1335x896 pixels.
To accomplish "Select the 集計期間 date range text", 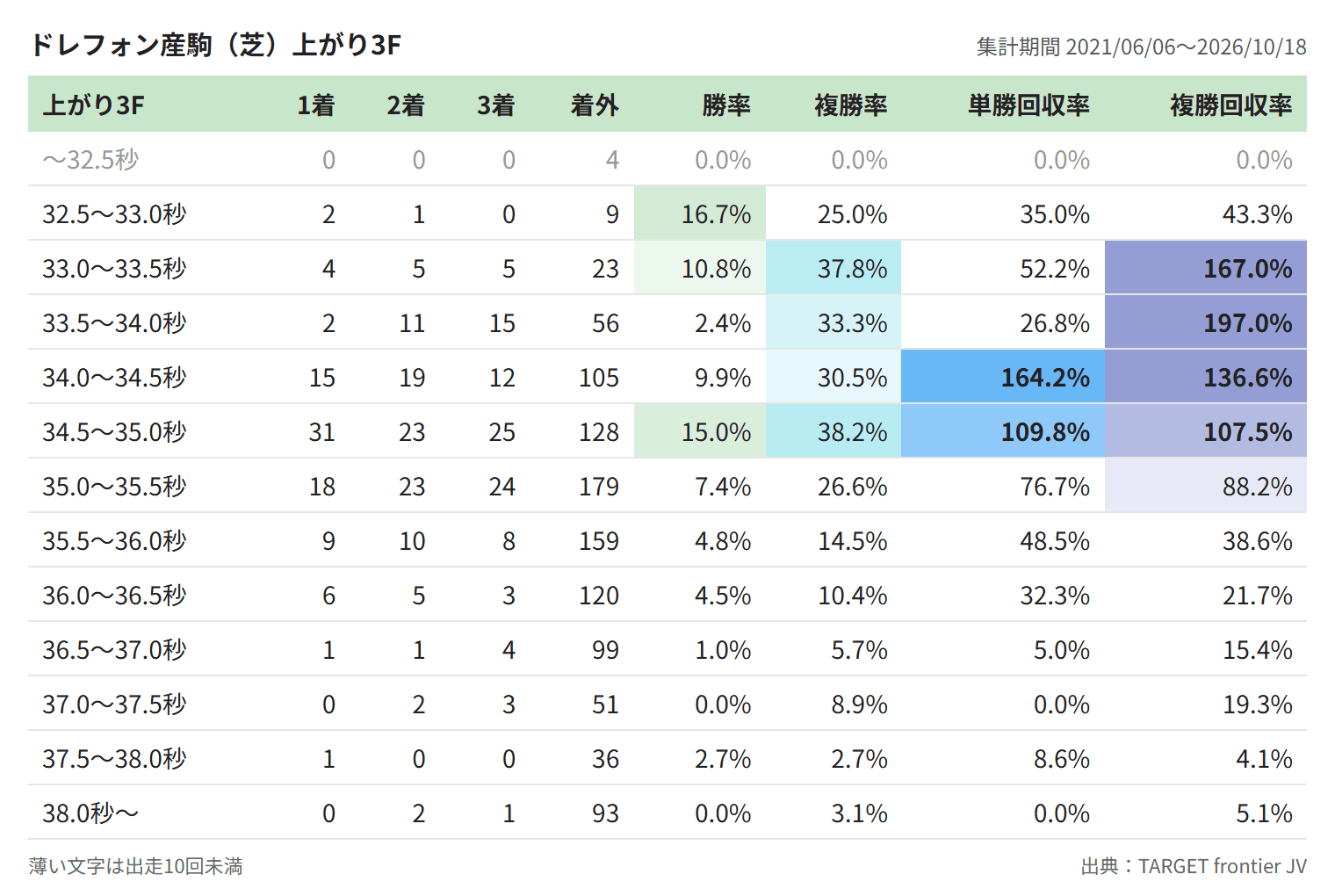I will [x=1142, y=47].
